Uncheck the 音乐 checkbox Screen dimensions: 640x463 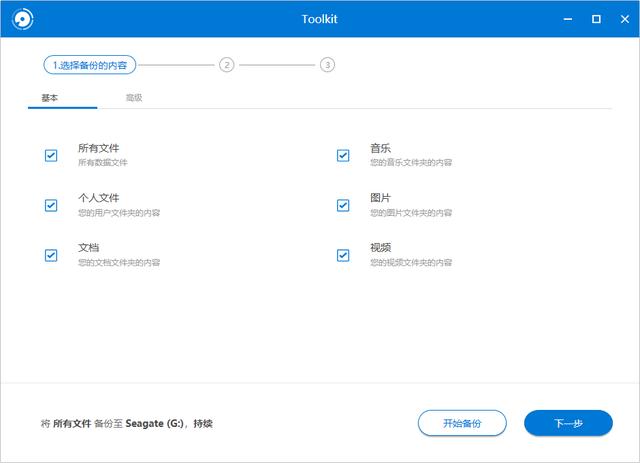point(343,155)
